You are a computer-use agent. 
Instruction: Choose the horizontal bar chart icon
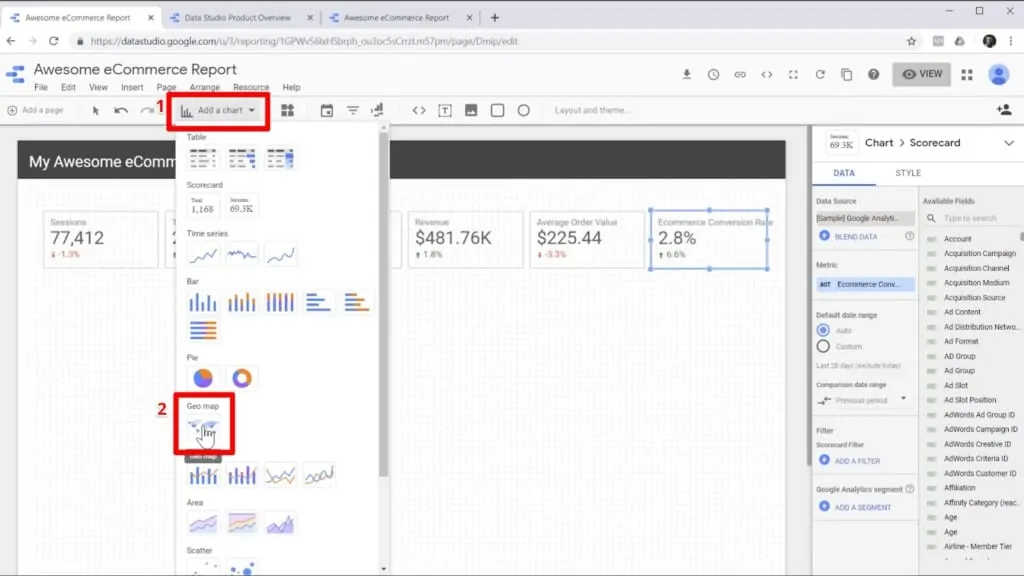coord(318,302)
